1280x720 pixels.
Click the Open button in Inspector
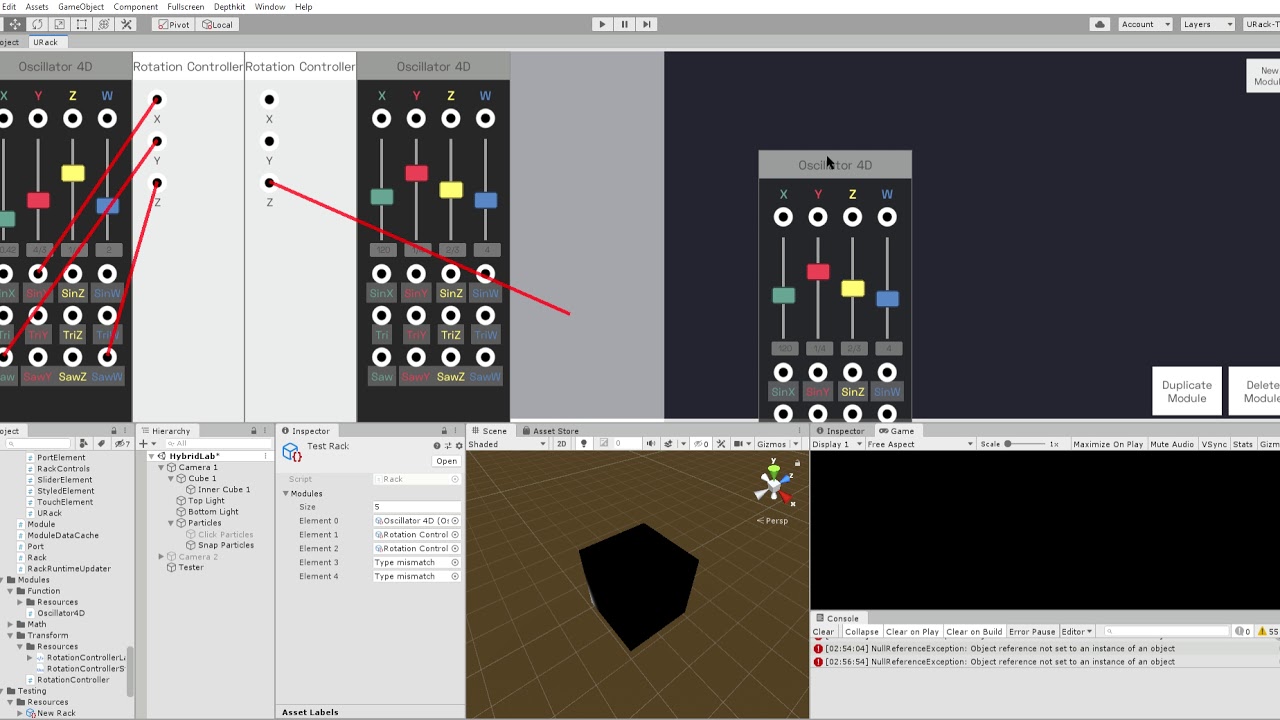tap(446, 461)
